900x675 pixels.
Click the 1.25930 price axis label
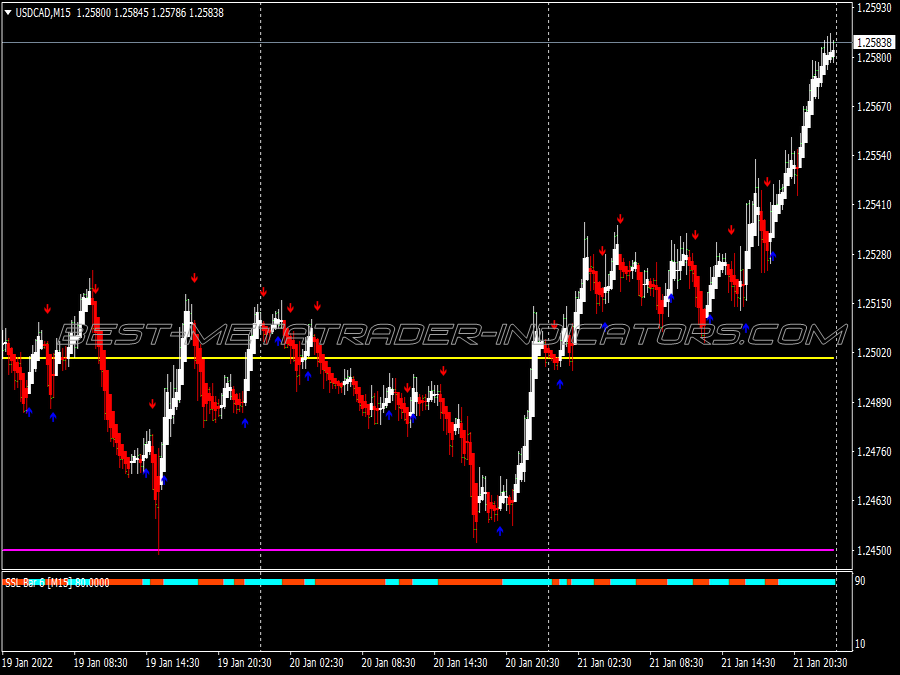pyautogui.click(x=874, y=7)
